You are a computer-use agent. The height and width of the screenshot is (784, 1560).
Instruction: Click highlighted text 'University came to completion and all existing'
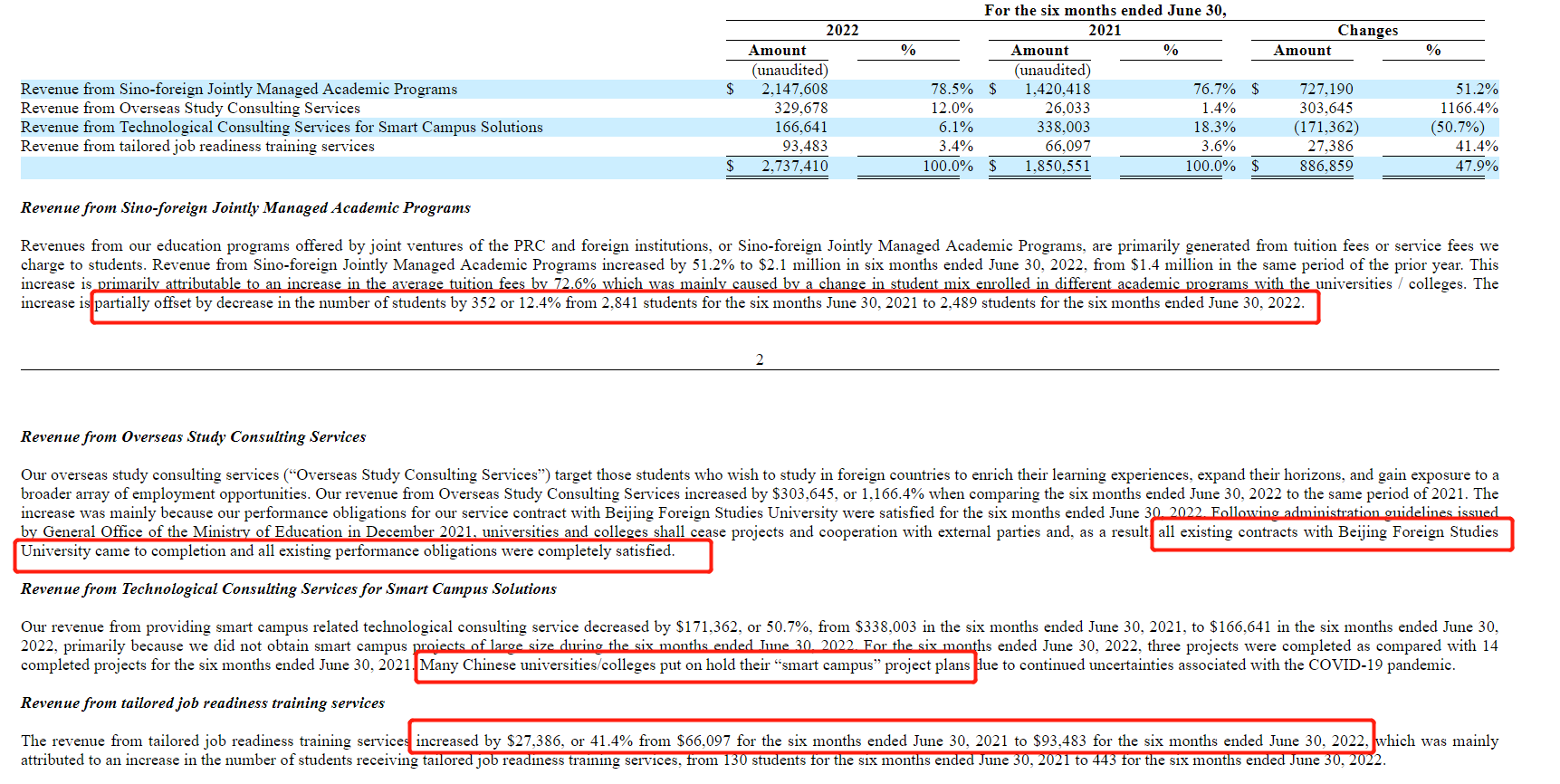click(181, 550)
